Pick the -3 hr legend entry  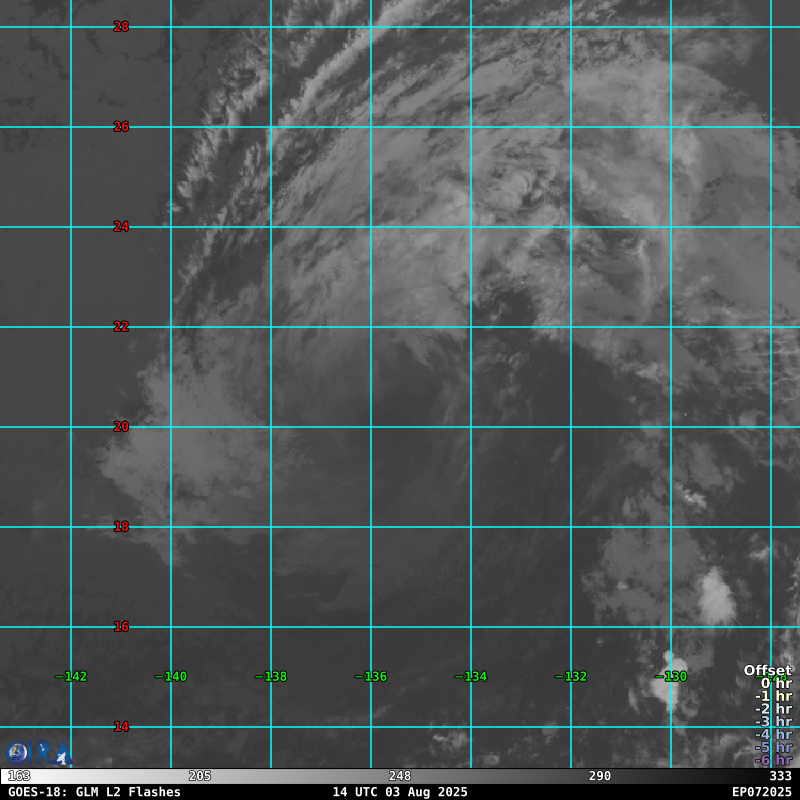pyautogui.click(x=773, y=721)
